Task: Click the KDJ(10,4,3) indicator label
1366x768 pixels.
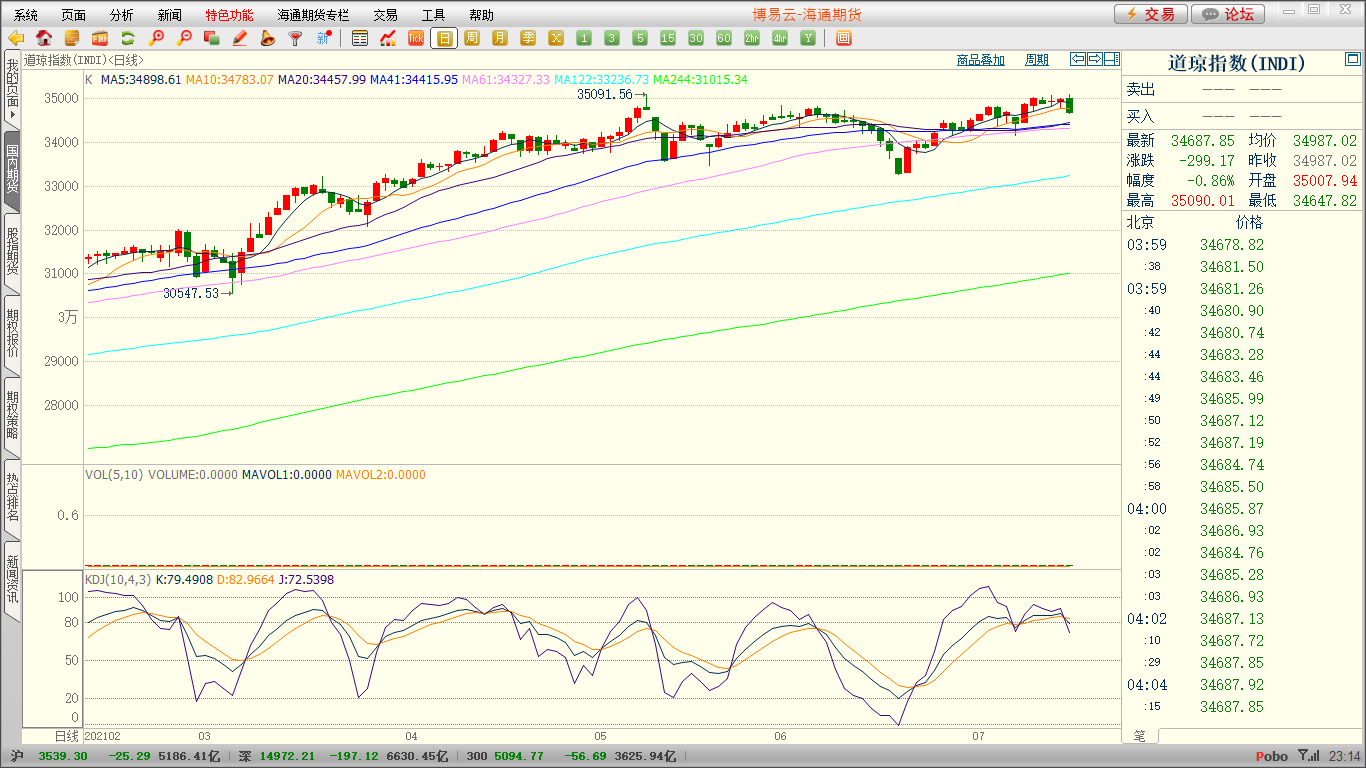Action: [118, 579]
